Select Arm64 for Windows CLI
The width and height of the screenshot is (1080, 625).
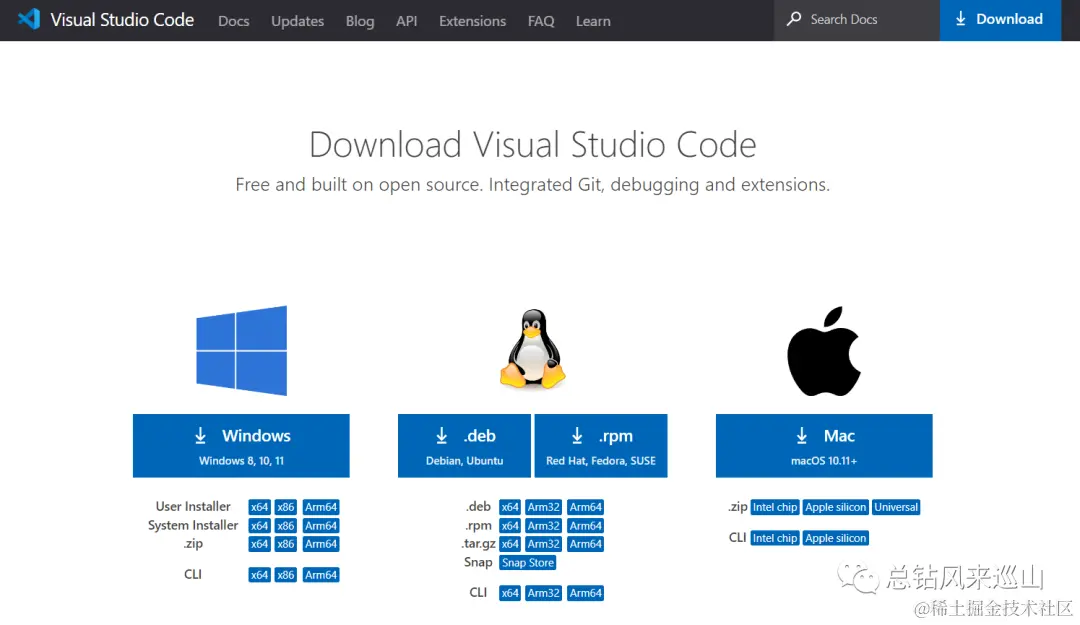pos(321,575)
